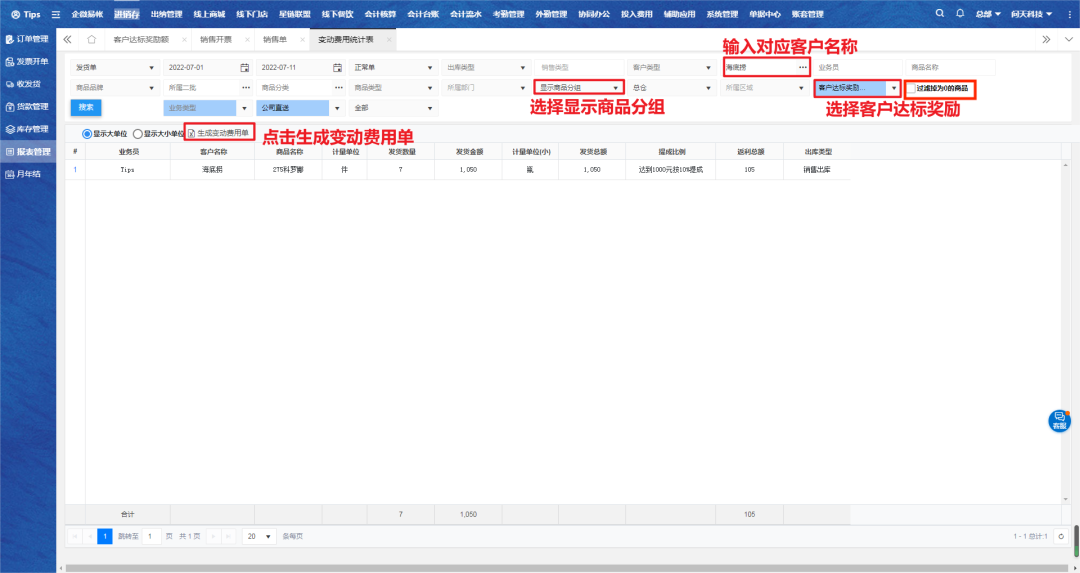The image size is (1080, 573).
Task: Open calendar picker for start date 2022-07-01
Action: tap(244, 68)
